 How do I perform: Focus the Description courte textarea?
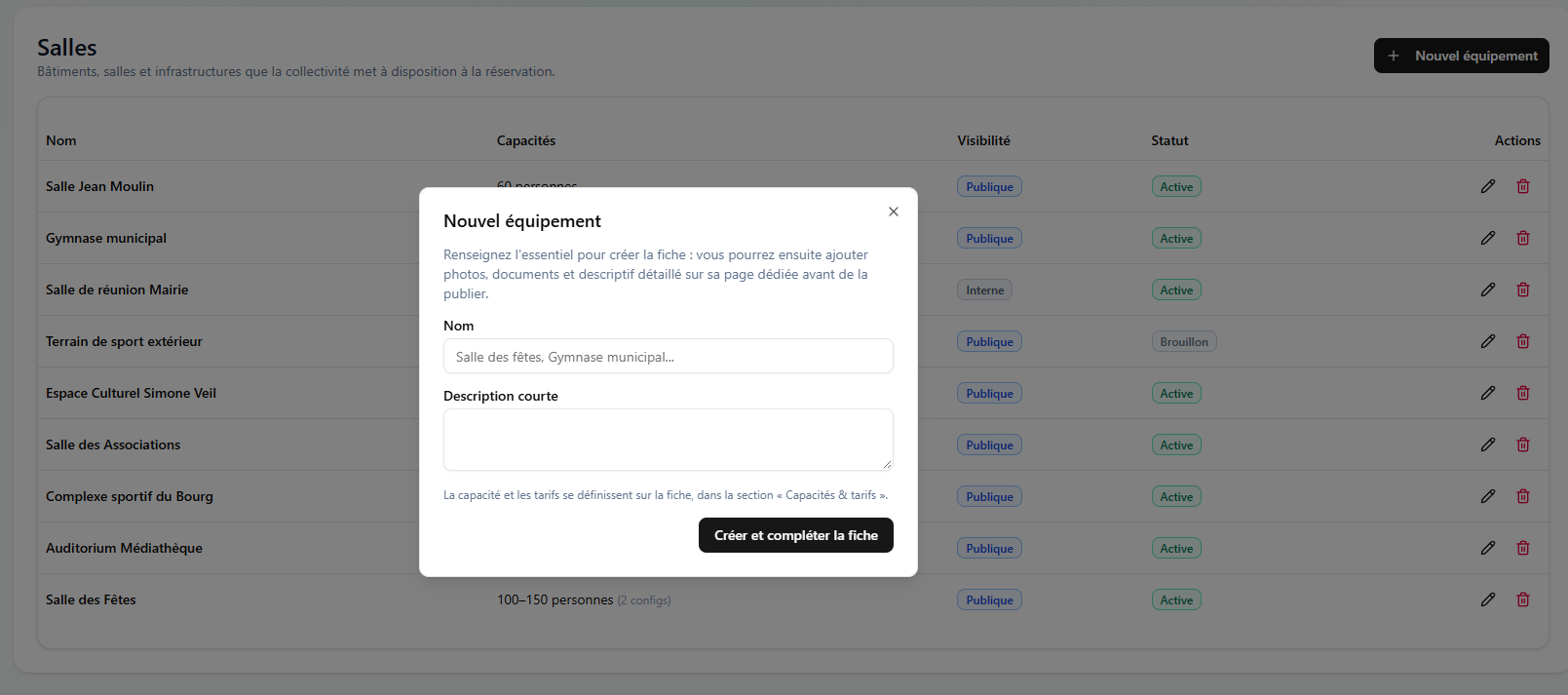(x=669, y=440)
